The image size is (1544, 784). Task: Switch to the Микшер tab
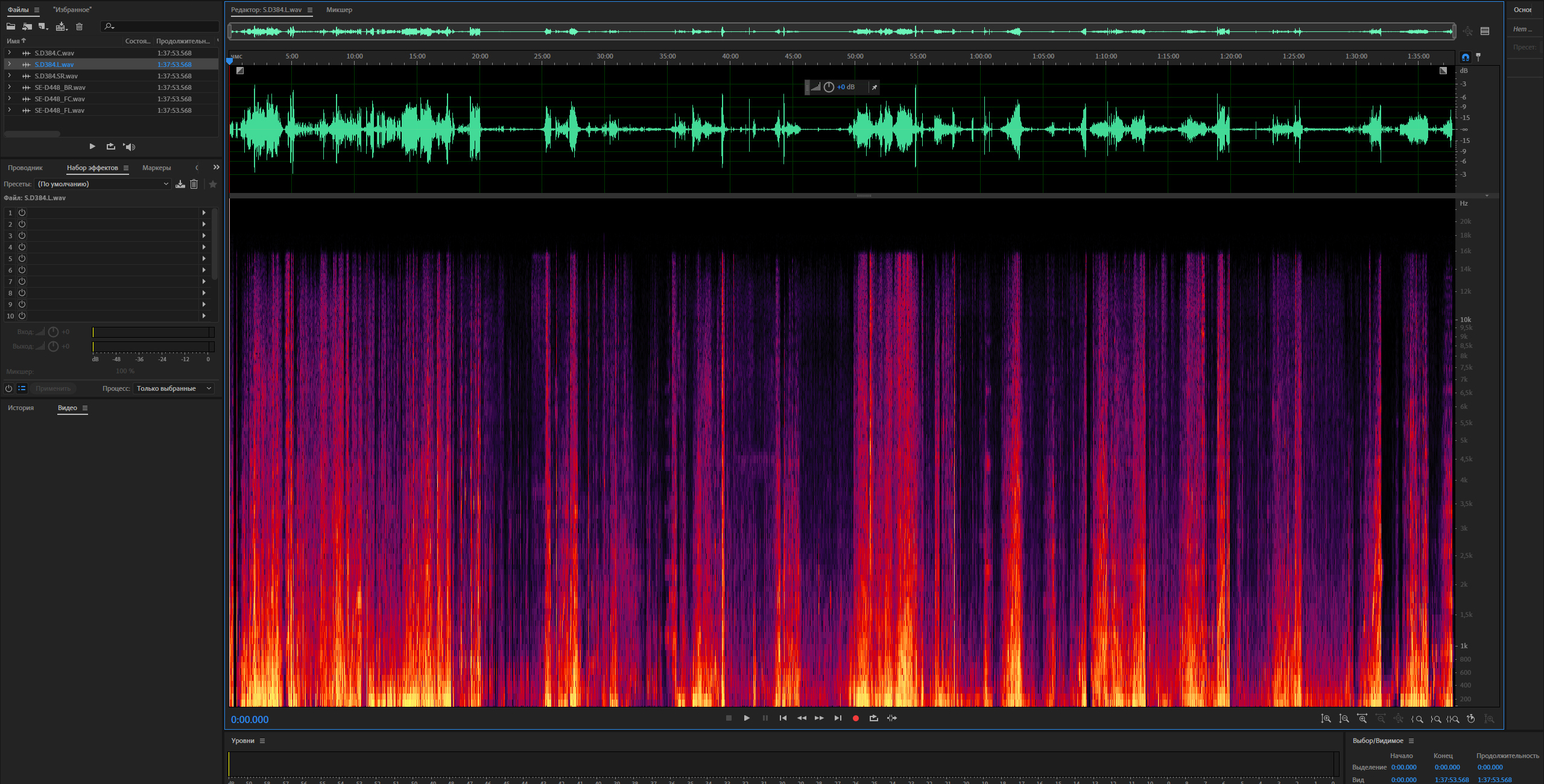(339, 10)
